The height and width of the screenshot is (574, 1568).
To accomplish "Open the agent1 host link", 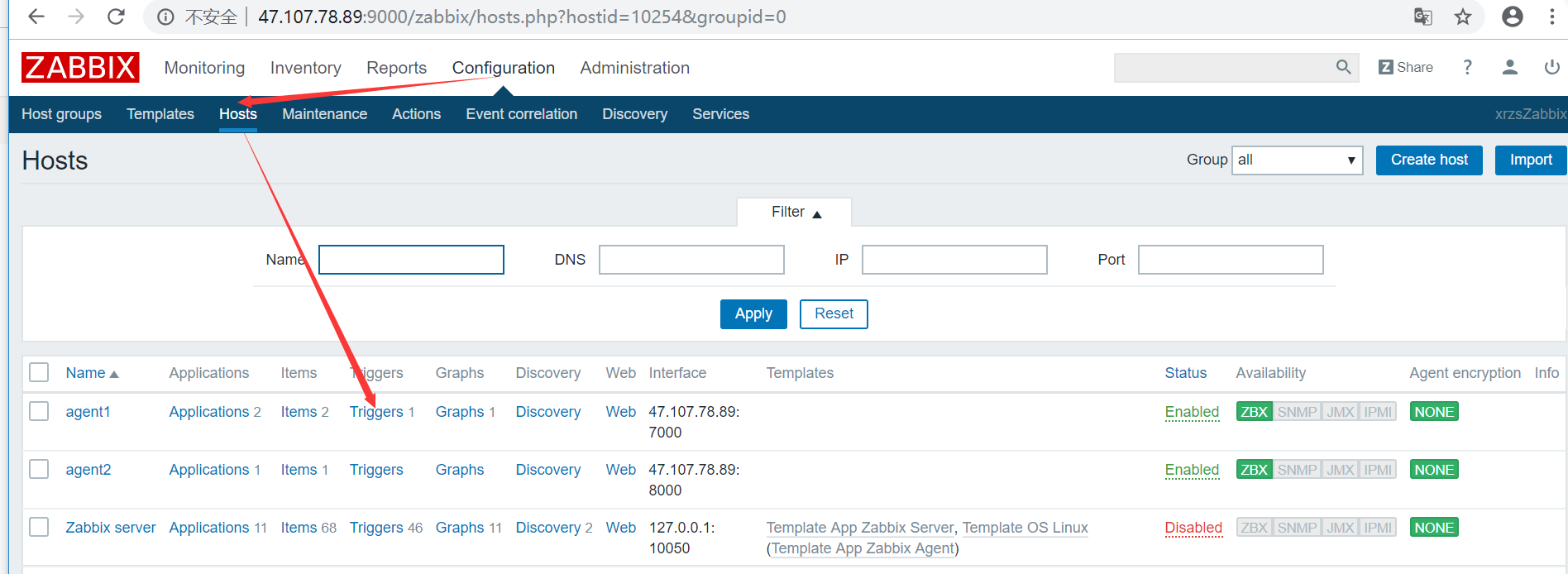I will 88,412.
